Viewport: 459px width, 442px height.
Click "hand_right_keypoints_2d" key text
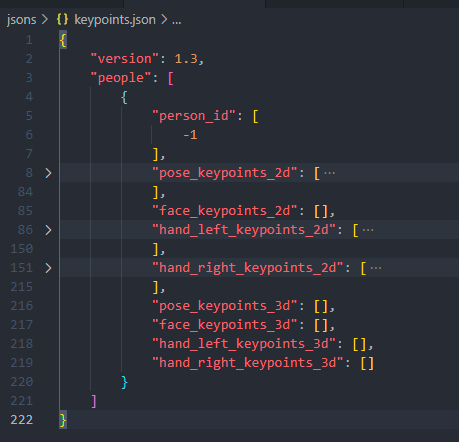[248, 268]
